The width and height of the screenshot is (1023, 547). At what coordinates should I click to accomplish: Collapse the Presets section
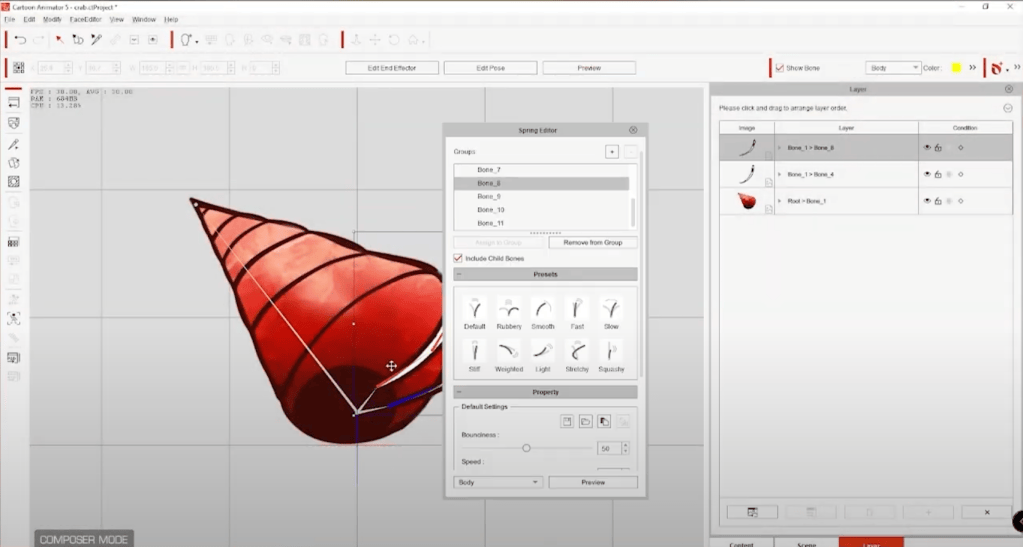[x=459, y=274]
